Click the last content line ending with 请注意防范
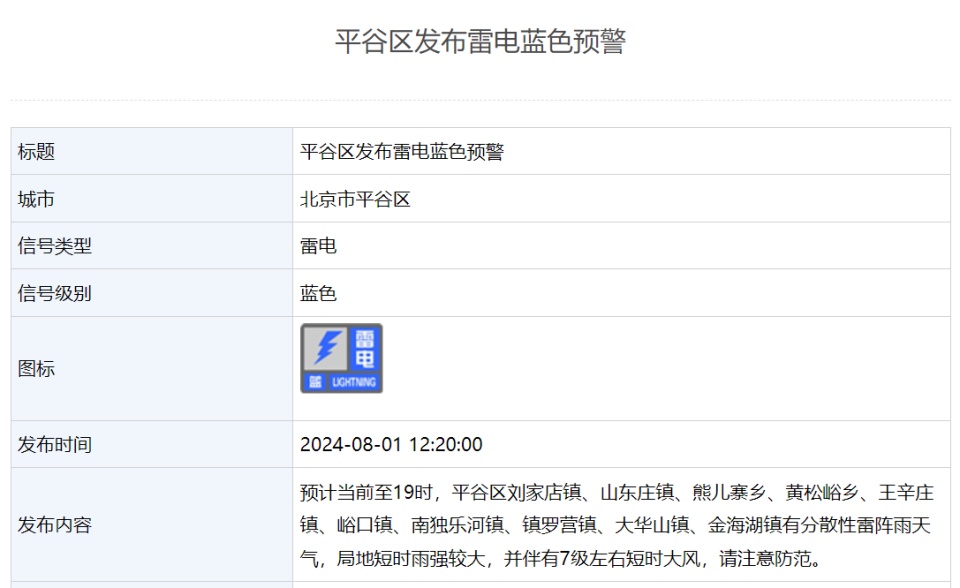Viewport: 960px width, 588px height. (x=560, y=557)
